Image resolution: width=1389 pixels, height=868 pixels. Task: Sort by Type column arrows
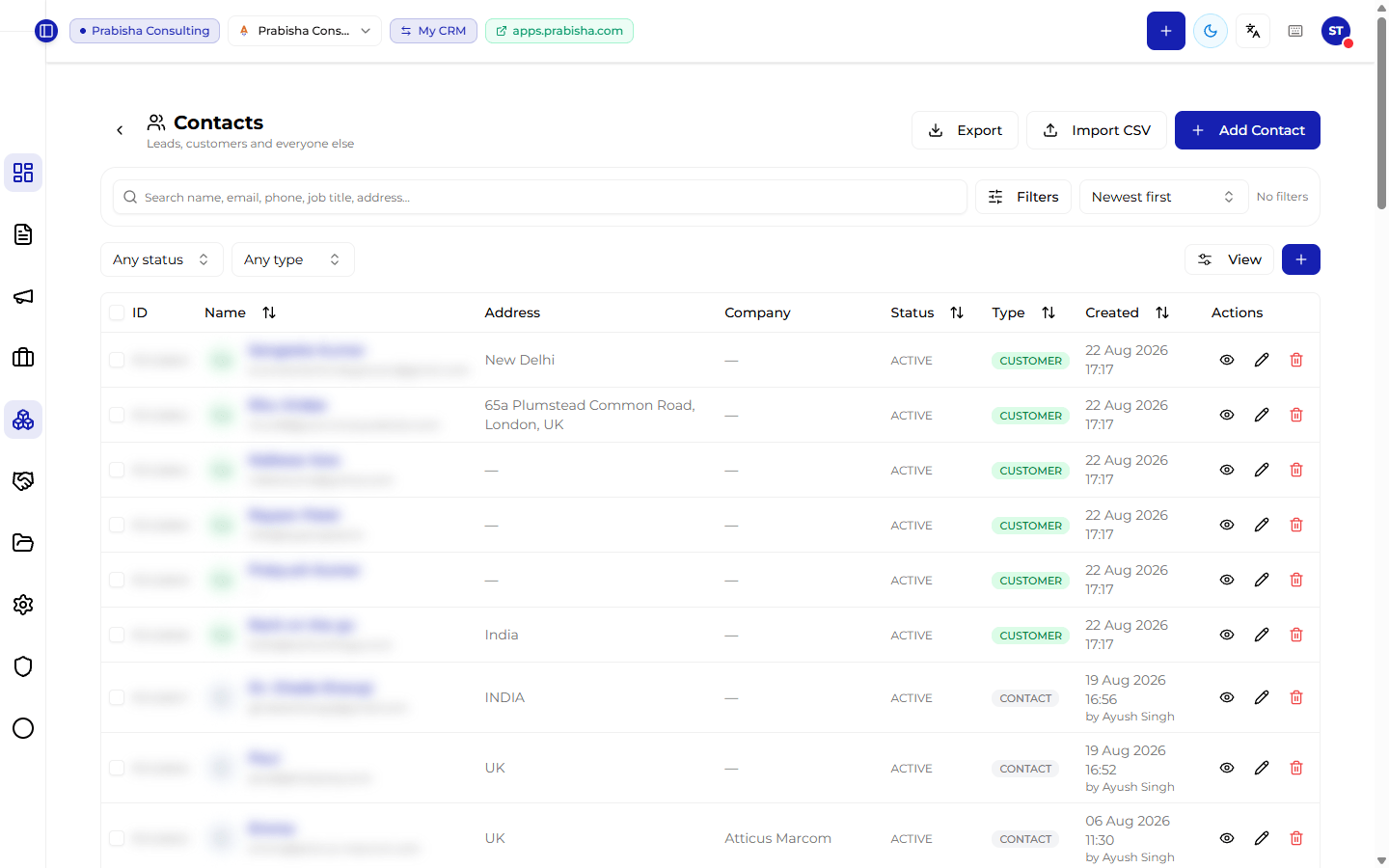pyautogui.click(x=1049, y=312)
